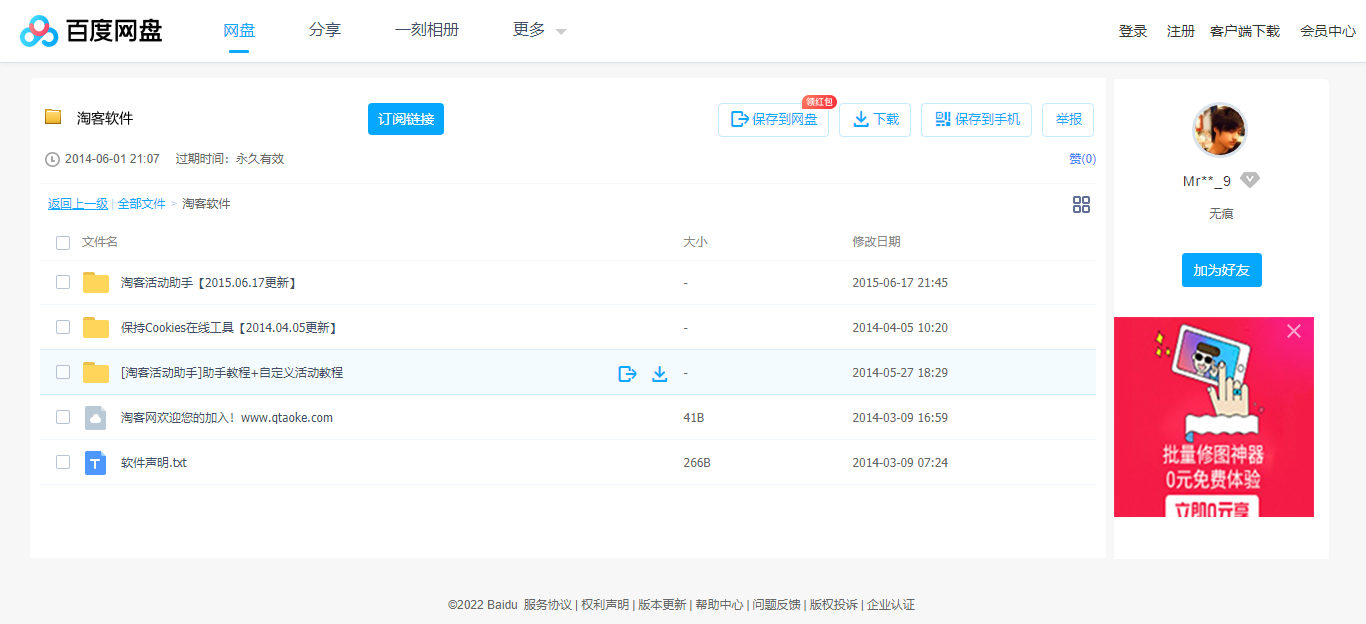Close the advertisement banner
1366x624 pixels.
click(1293, 331)
